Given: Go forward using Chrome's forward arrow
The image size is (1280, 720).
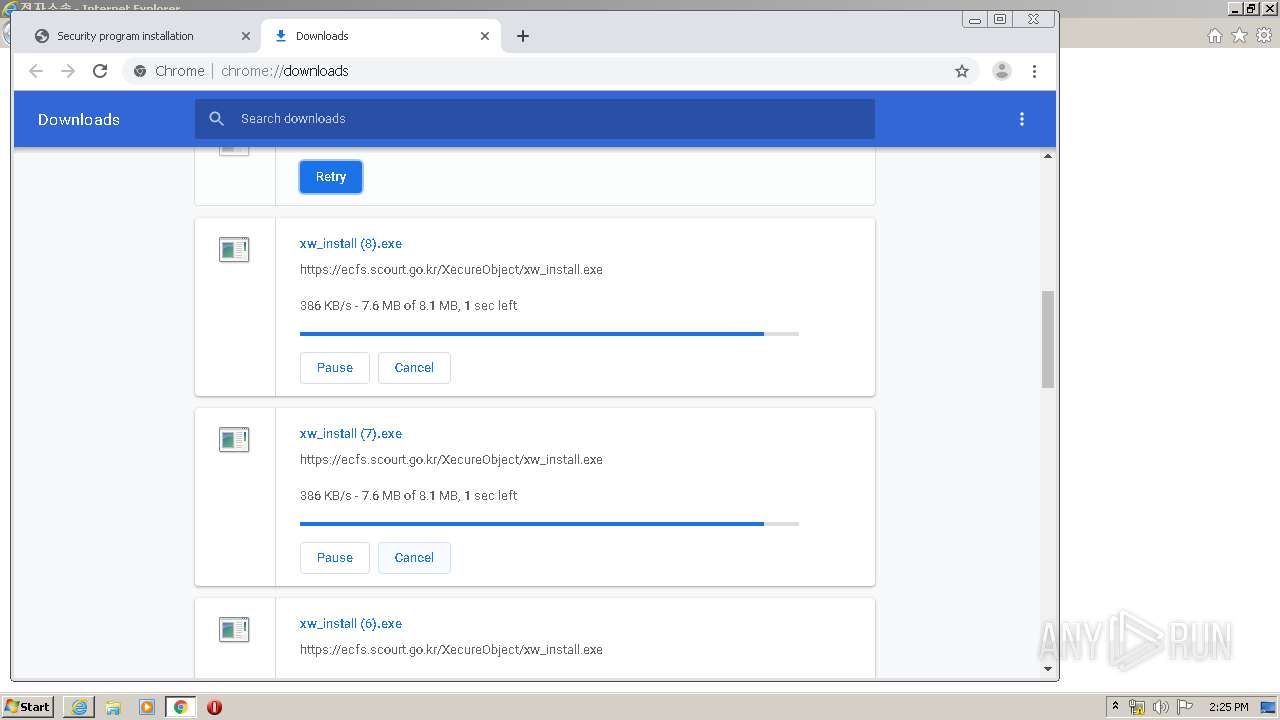Looking at the screenshot, I should pos(68,71).
